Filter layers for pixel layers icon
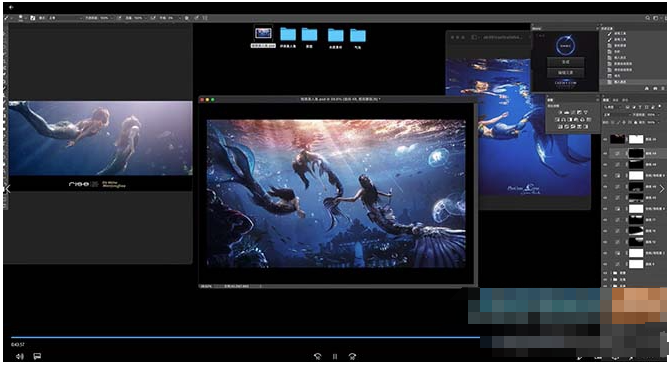The width and height of the screenshot is (670, 366). click(628, 107)
